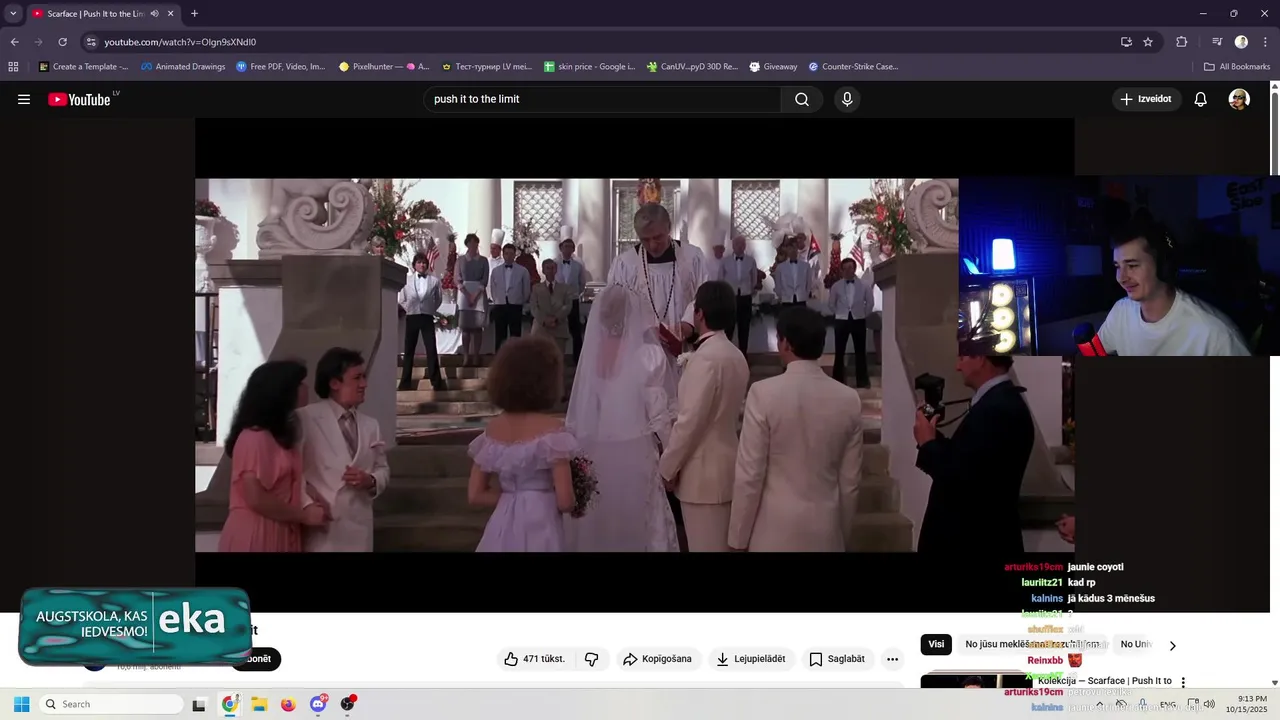Launch Firefox from the taskbar
Screen dimensions: 1280x720
pyautogui.click(x=288, y=704)
